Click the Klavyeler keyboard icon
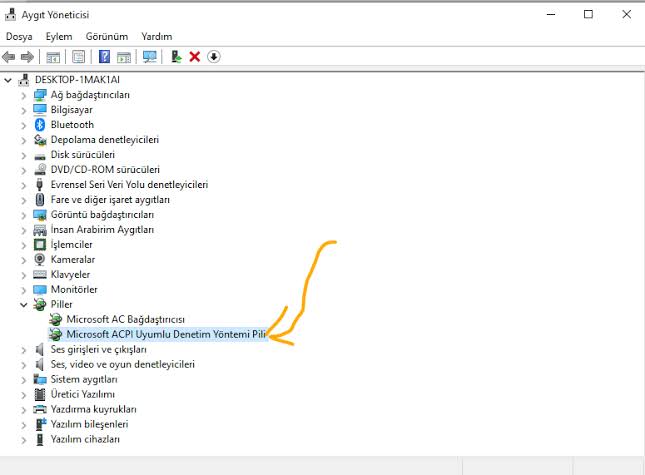The width and height of the screenshot is (645, 475). click(x=39, y=274)
